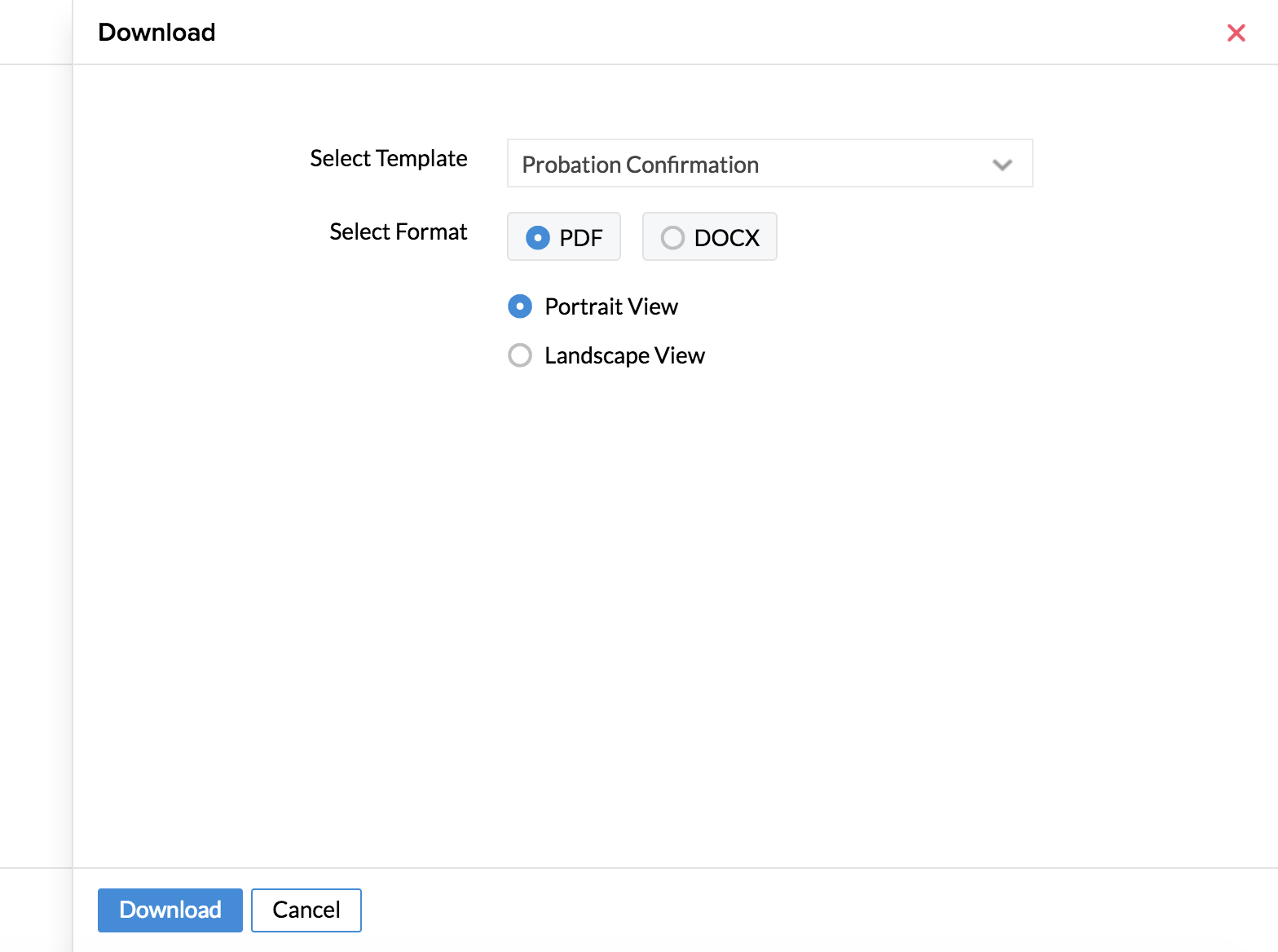Click the Download dialog title
The width and height of the screenshot is (1278, 952).
tap(156, 32)
